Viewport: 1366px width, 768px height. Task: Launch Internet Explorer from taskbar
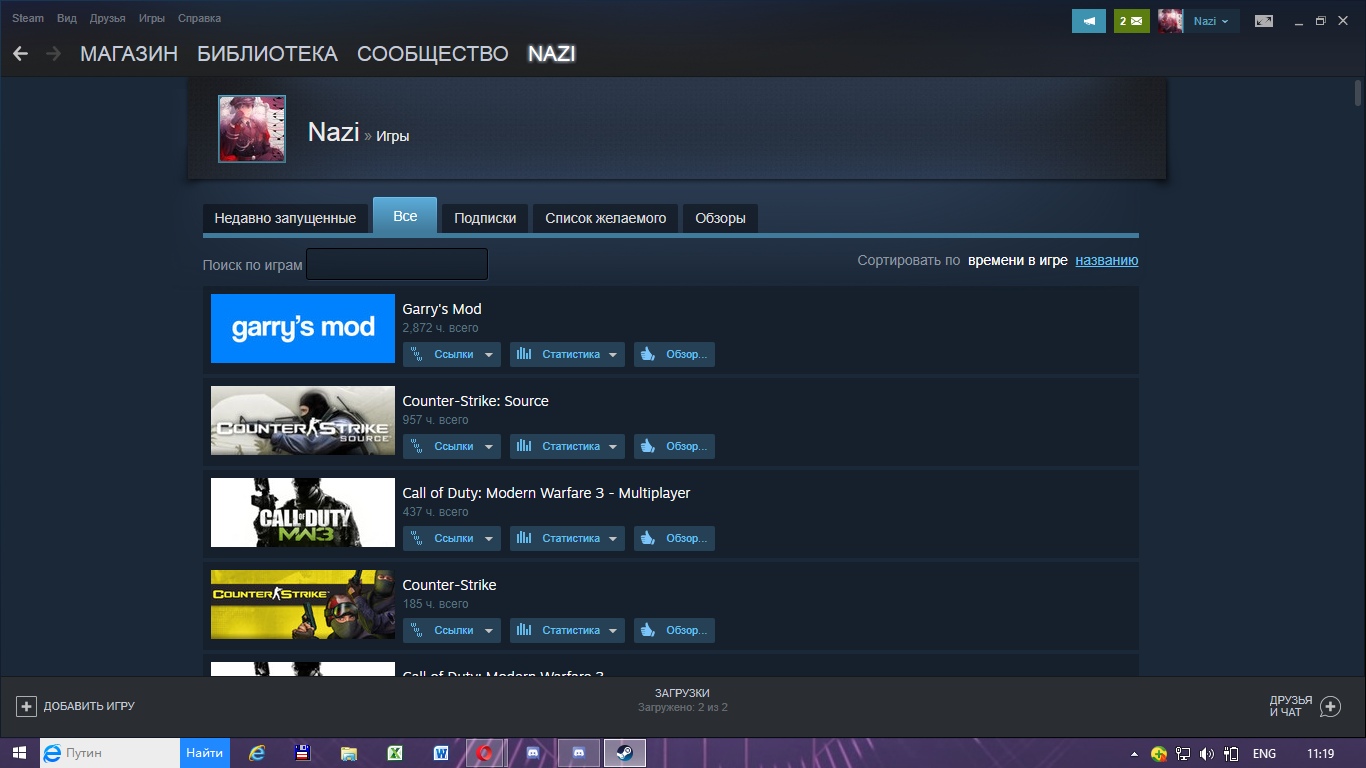pyautogui.click(x=258, y=753)
